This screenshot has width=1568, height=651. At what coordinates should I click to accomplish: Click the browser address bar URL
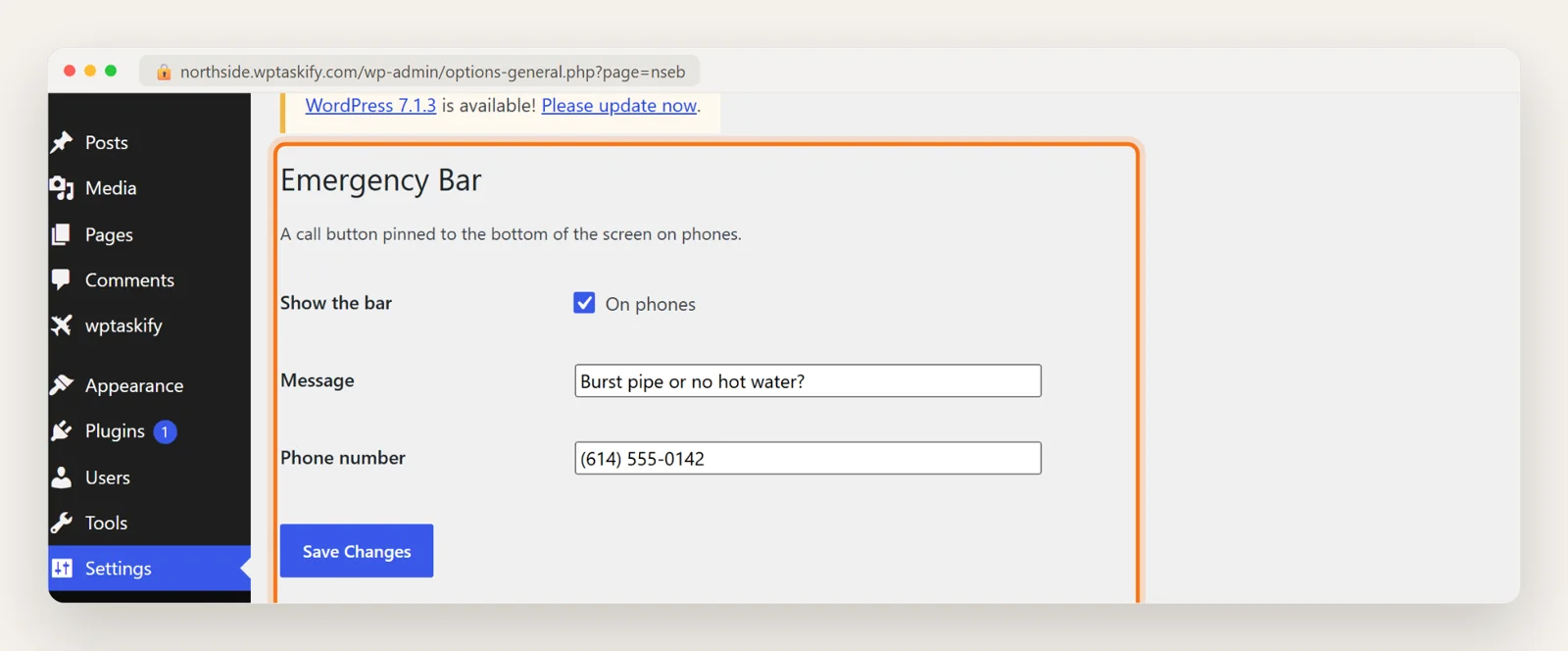432,72
